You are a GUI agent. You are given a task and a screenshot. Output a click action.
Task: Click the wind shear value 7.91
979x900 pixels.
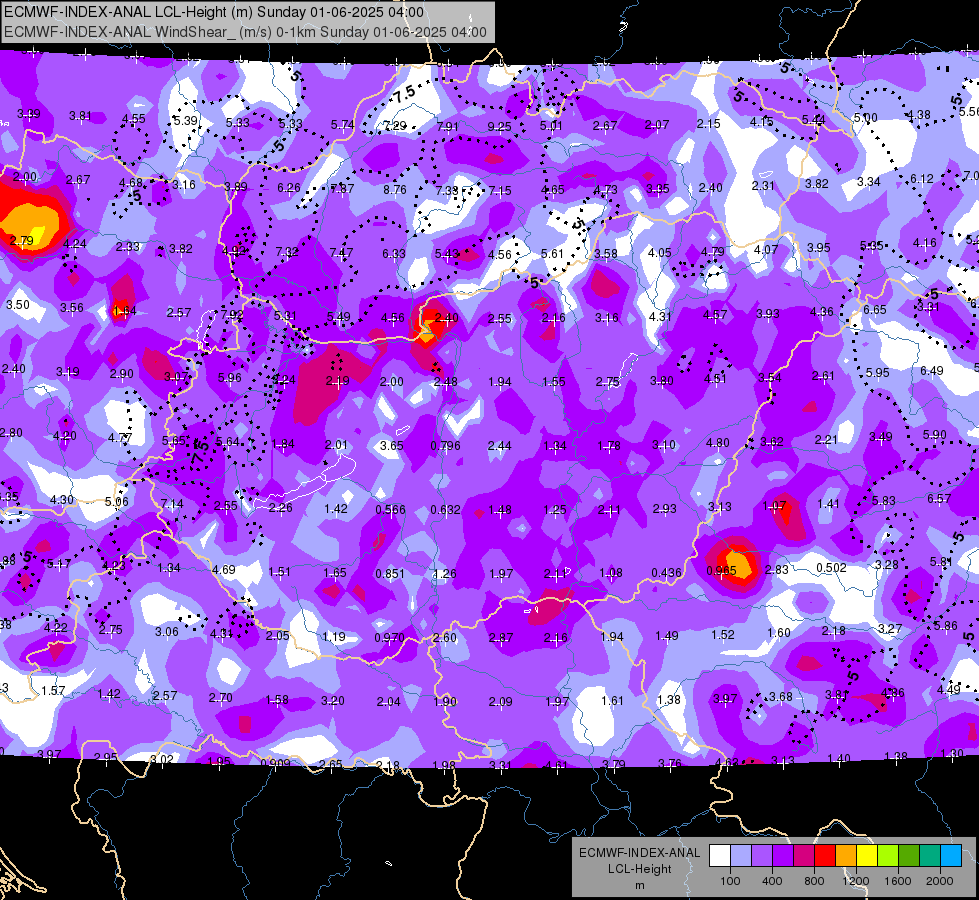447,127
